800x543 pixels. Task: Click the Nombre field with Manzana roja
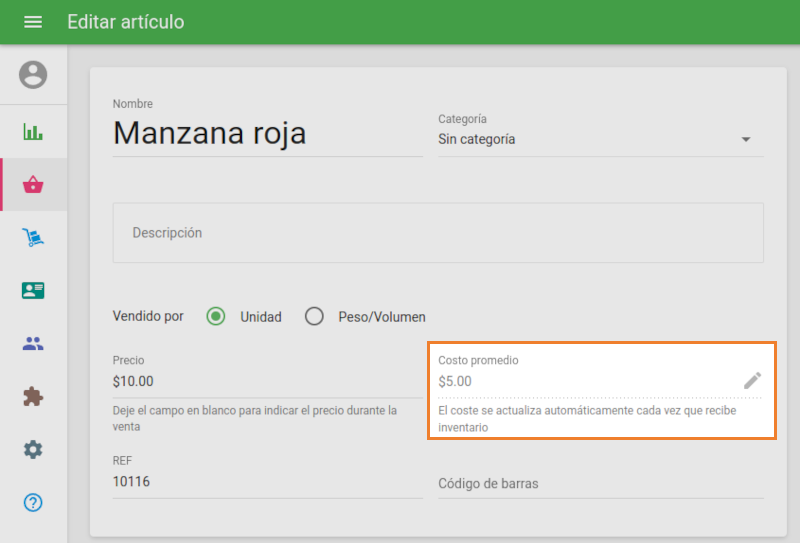(266, 133)
